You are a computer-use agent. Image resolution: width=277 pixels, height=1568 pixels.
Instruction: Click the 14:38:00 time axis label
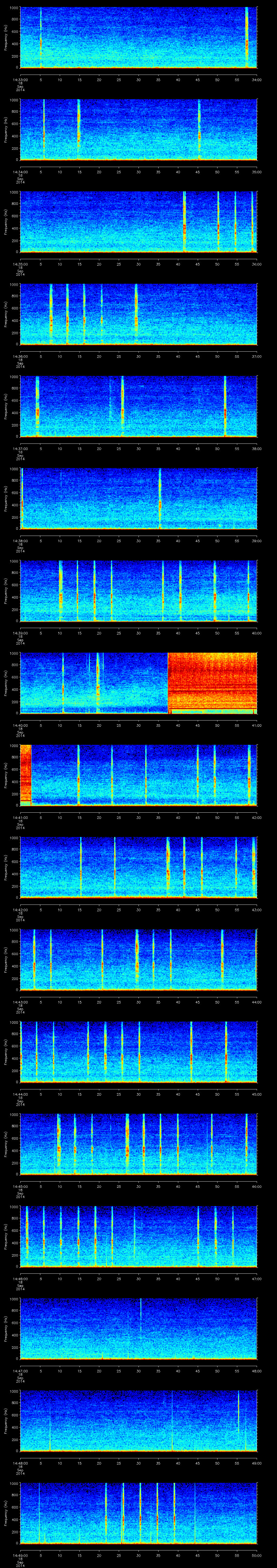click(x=20, y=541)
